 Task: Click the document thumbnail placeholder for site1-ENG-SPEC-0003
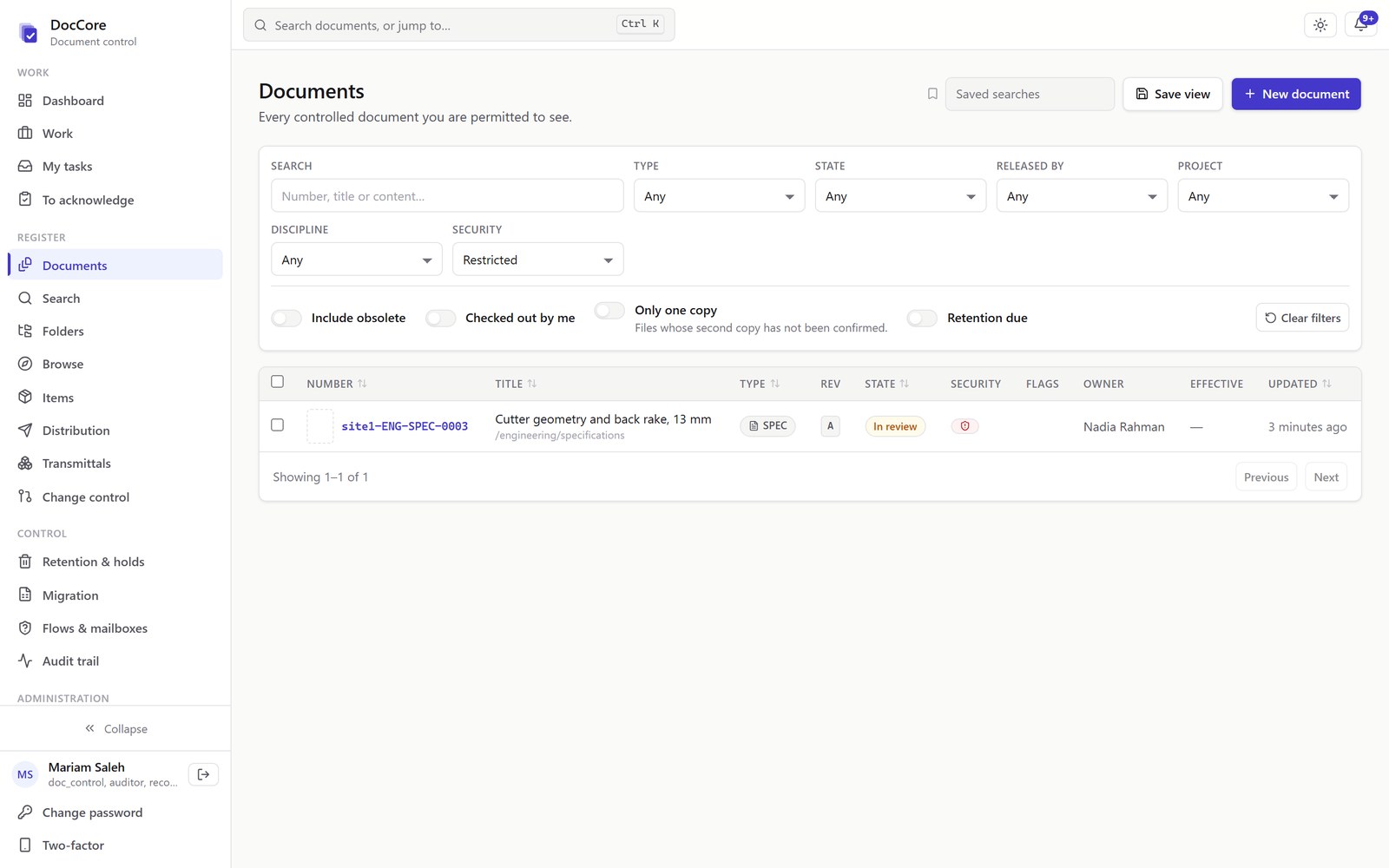320,426
